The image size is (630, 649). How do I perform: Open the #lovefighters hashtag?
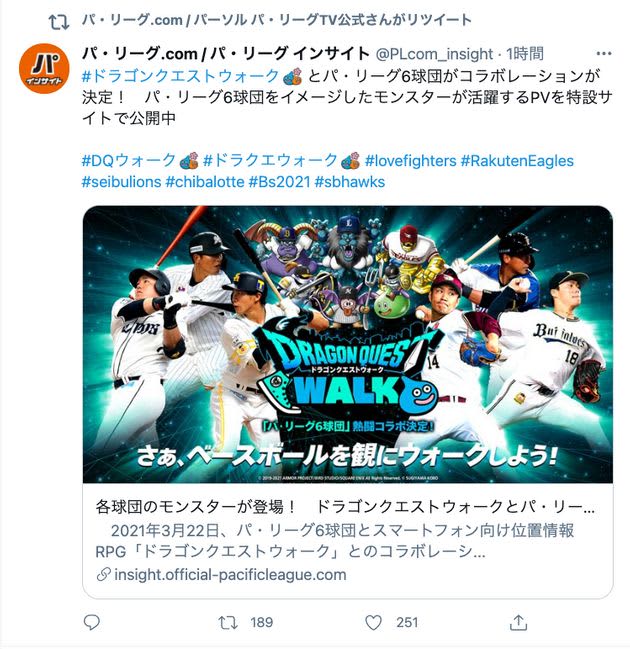coord(410,161)
